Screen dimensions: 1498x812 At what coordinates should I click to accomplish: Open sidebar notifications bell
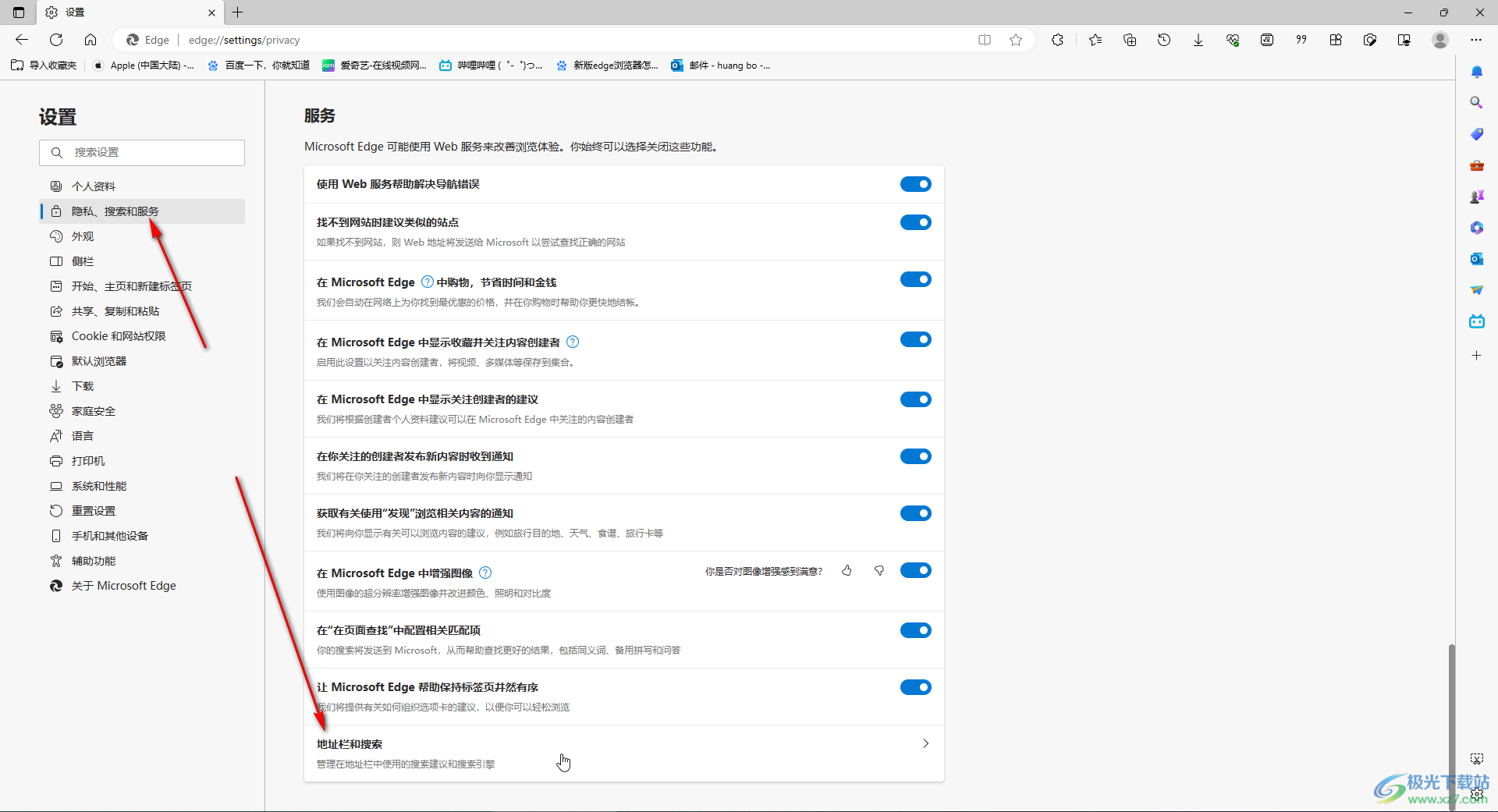point(1476,72)
